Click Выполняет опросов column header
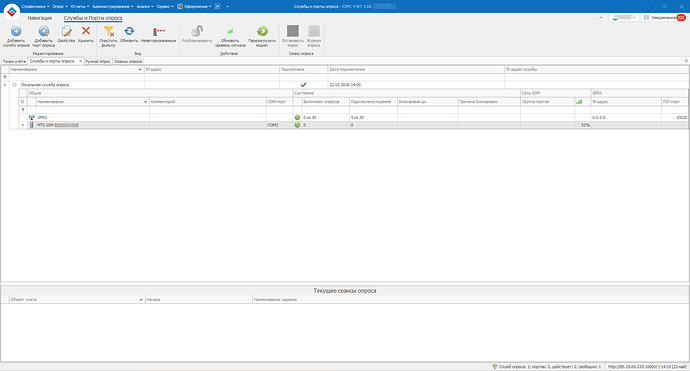This screenshot has width=690, height=371. tap(326, 102)
